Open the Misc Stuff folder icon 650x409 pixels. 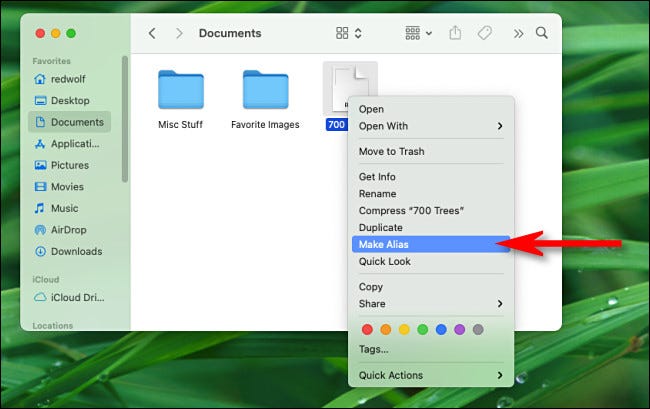pyautogui.click(x=180, y=90)
